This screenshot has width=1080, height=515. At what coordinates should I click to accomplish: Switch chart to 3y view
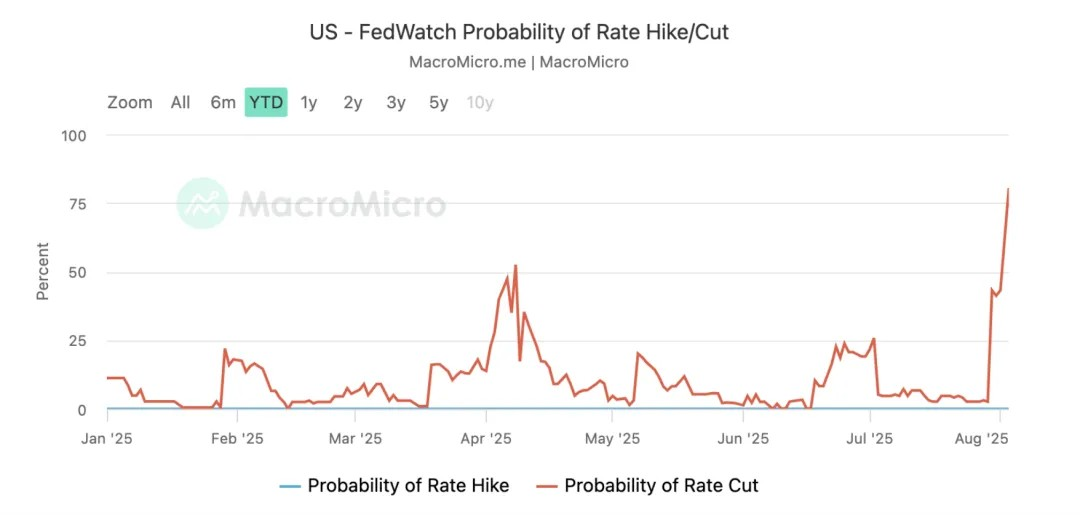point(396,102)
